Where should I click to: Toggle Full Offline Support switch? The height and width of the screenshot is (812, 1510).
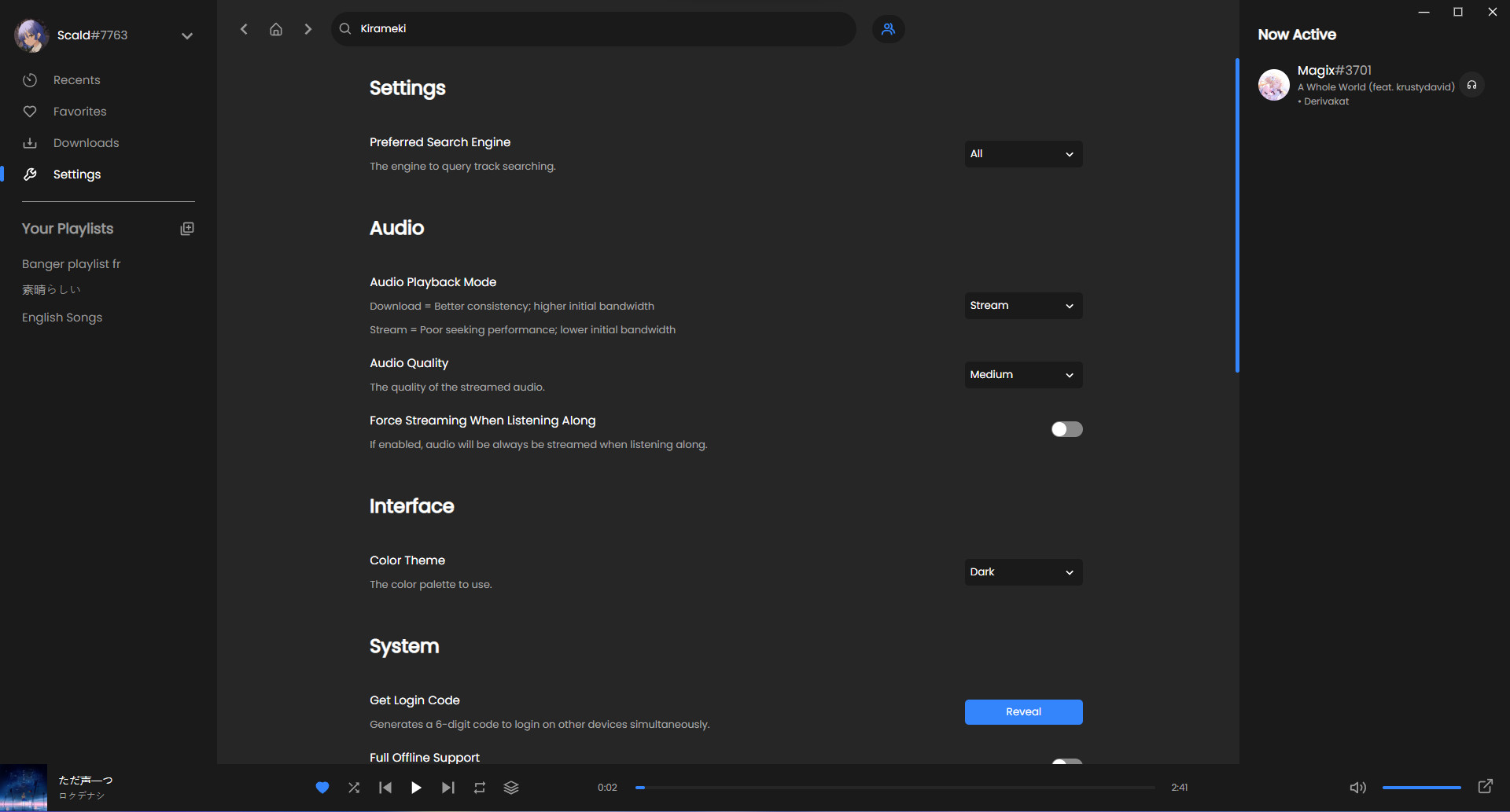[x=1067, y=761]
